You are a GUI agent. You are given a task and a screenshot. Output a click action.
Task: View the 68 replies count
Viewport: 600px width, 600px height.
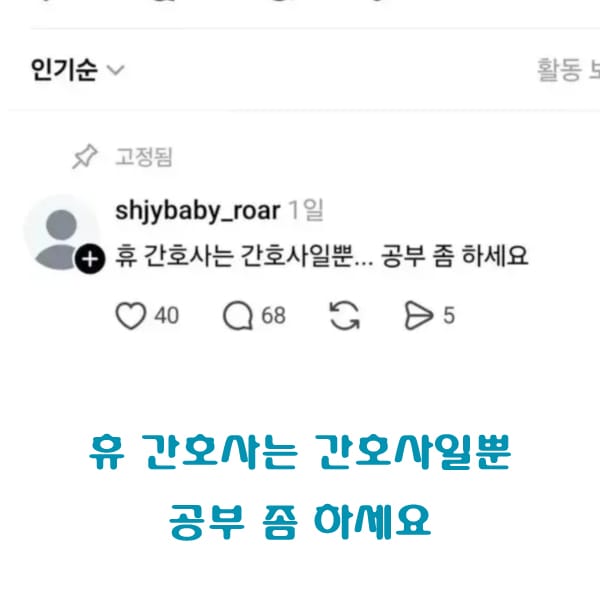pyautogui.click(x=274, y=316)
